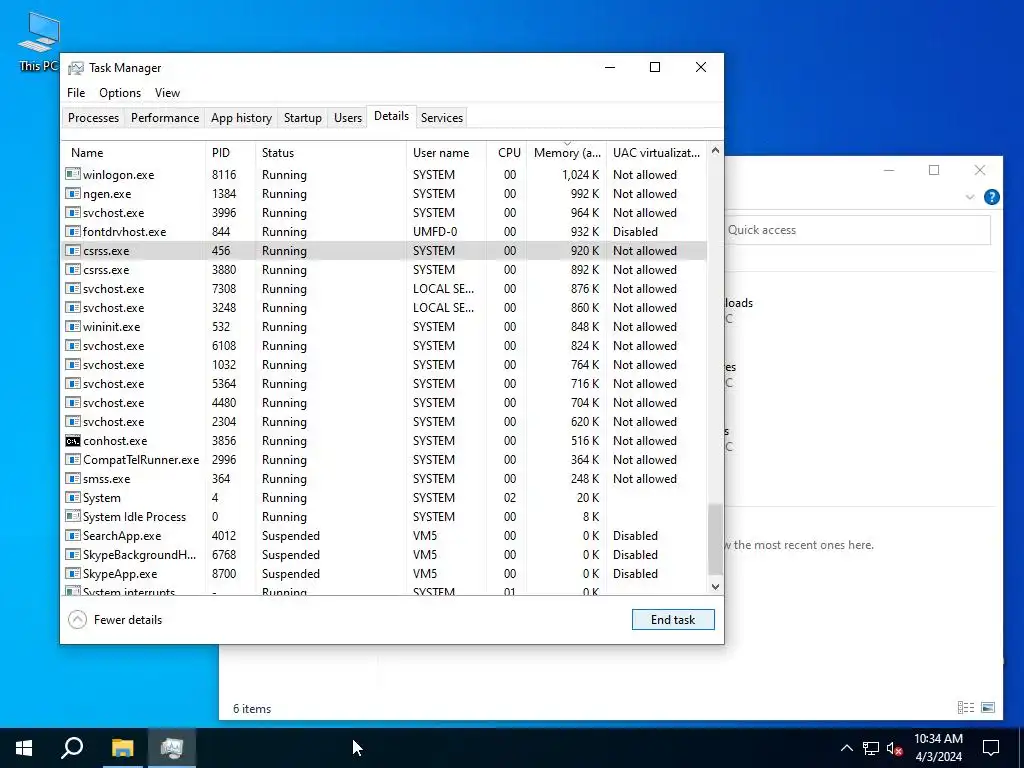Select svchost.exe row with PID 6108

[385, 345]
